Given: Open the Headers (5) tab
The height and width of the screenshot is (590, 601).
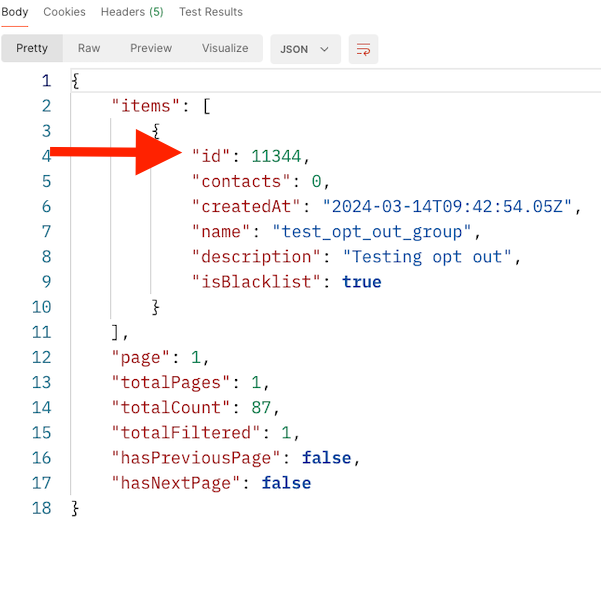Looking at the screenshot, I should point(132,12).
